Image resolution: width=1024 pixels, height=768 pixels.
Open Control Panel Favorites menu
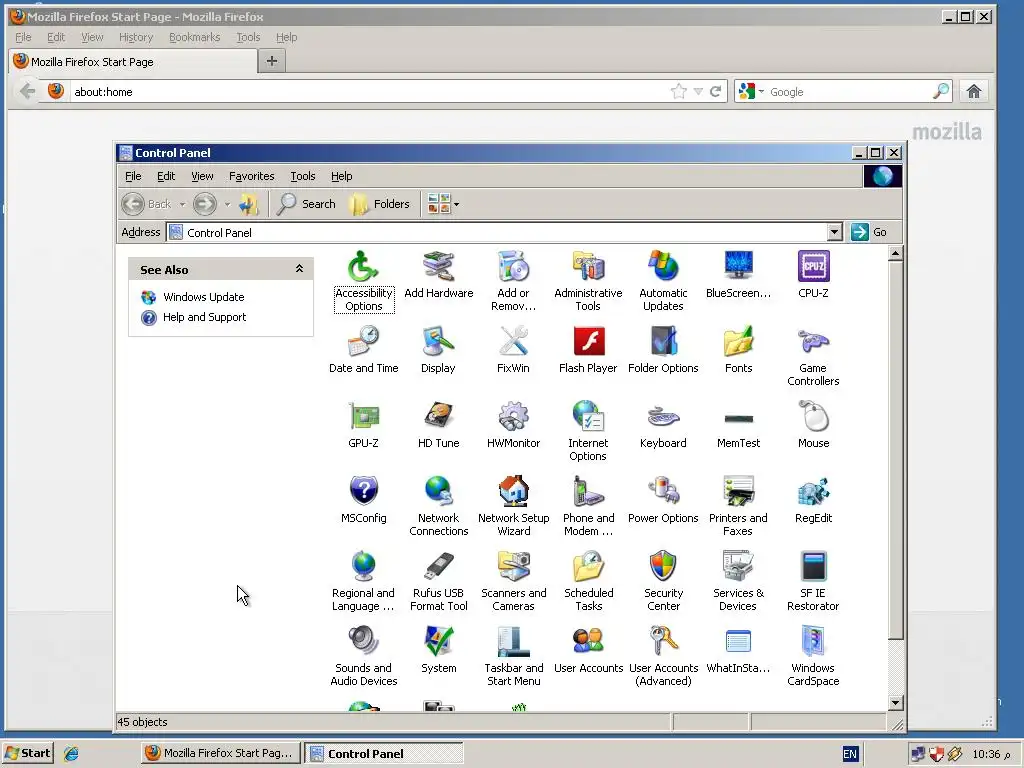251,176
